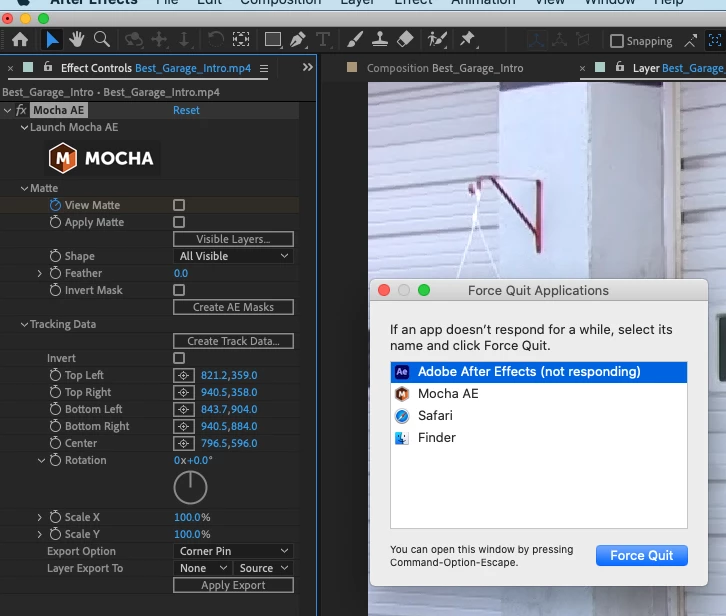Viewport: 726px width, 616px height.
Task: Collapse the Mocha AE effect group
Action: tap(7, 110)
